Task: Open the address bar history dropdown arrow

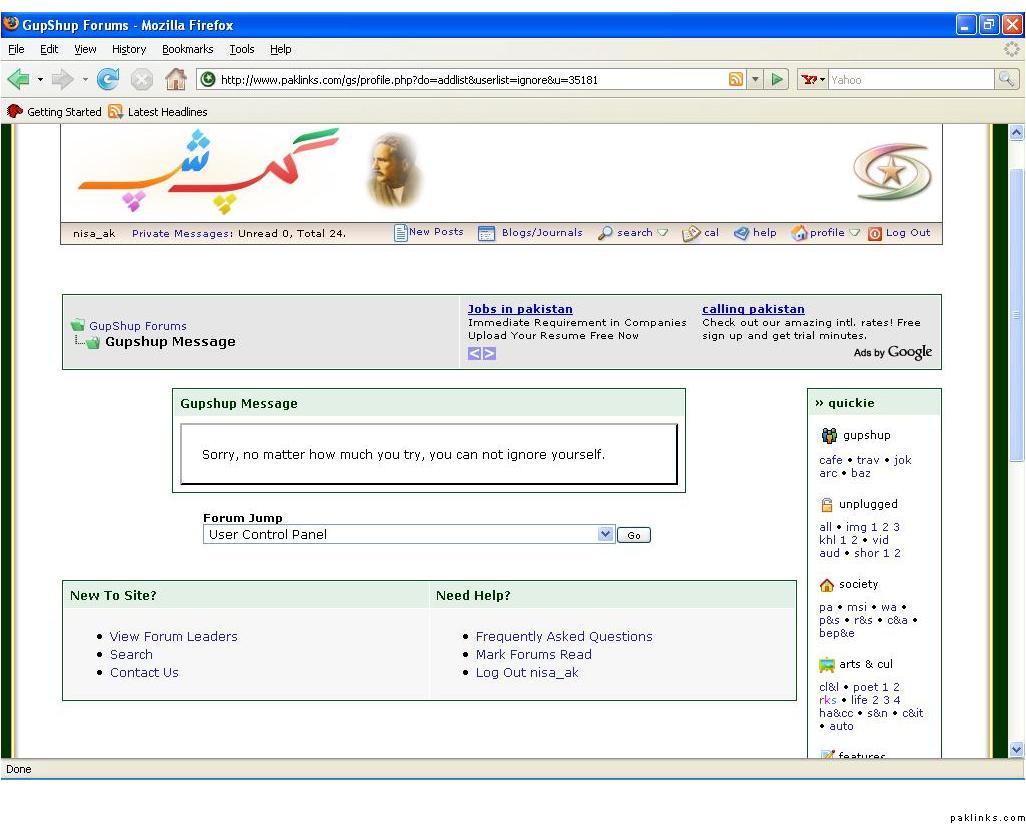Action: click(x=756, y=80)
